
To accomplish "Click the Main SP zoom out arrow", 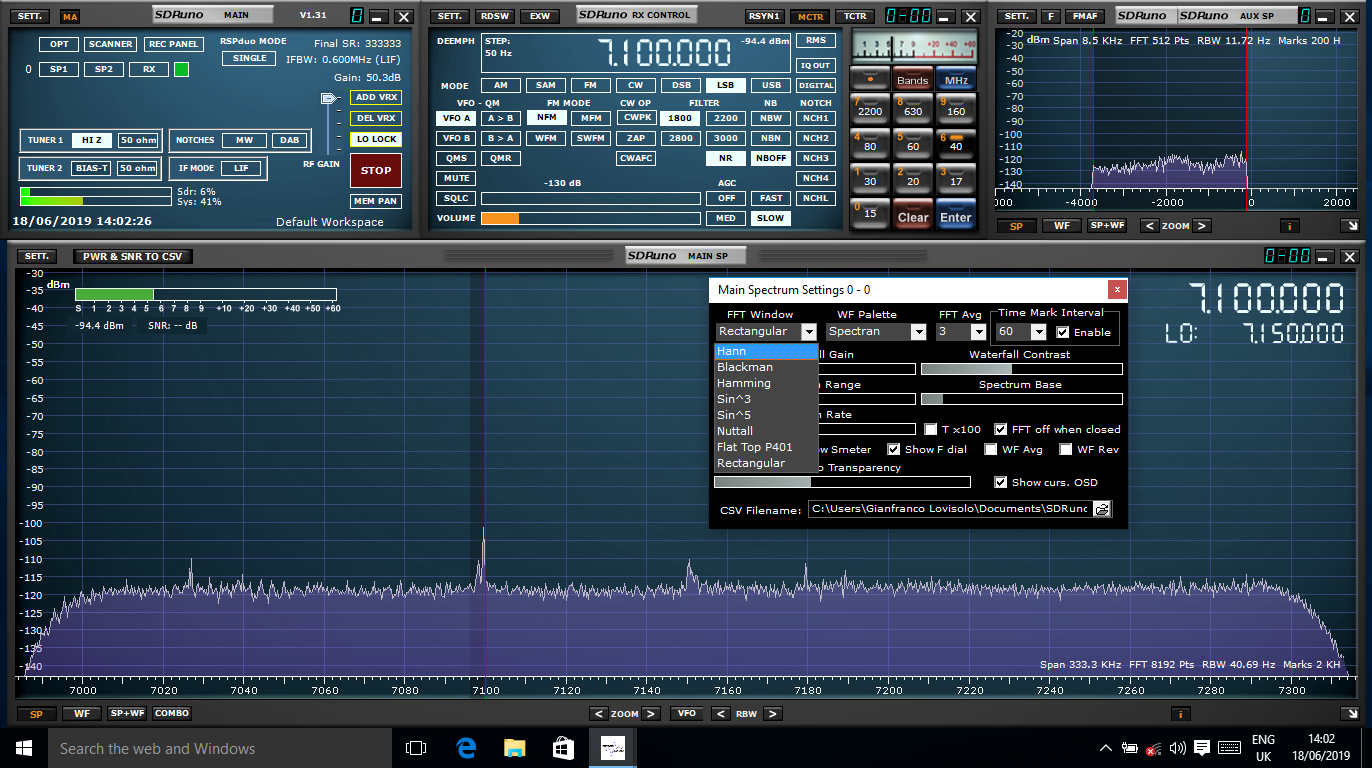I will (x=598, y=713).
